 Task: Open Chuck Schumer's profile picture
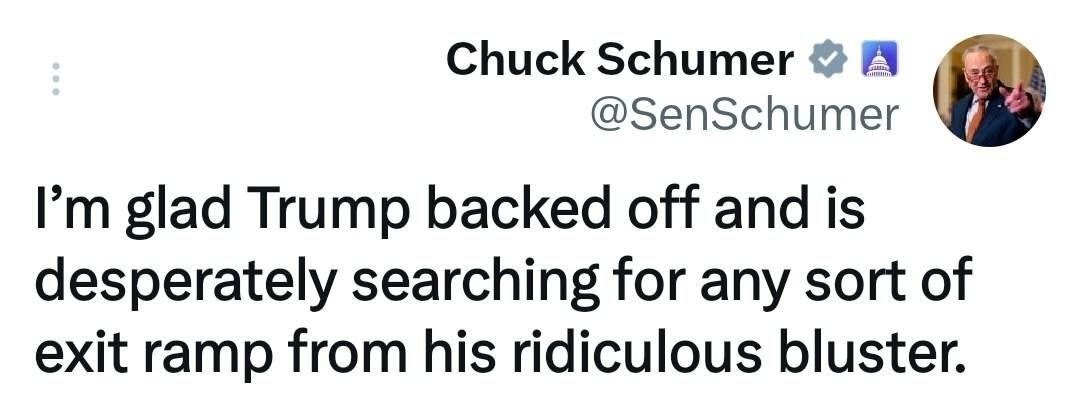tap(989, 90)
